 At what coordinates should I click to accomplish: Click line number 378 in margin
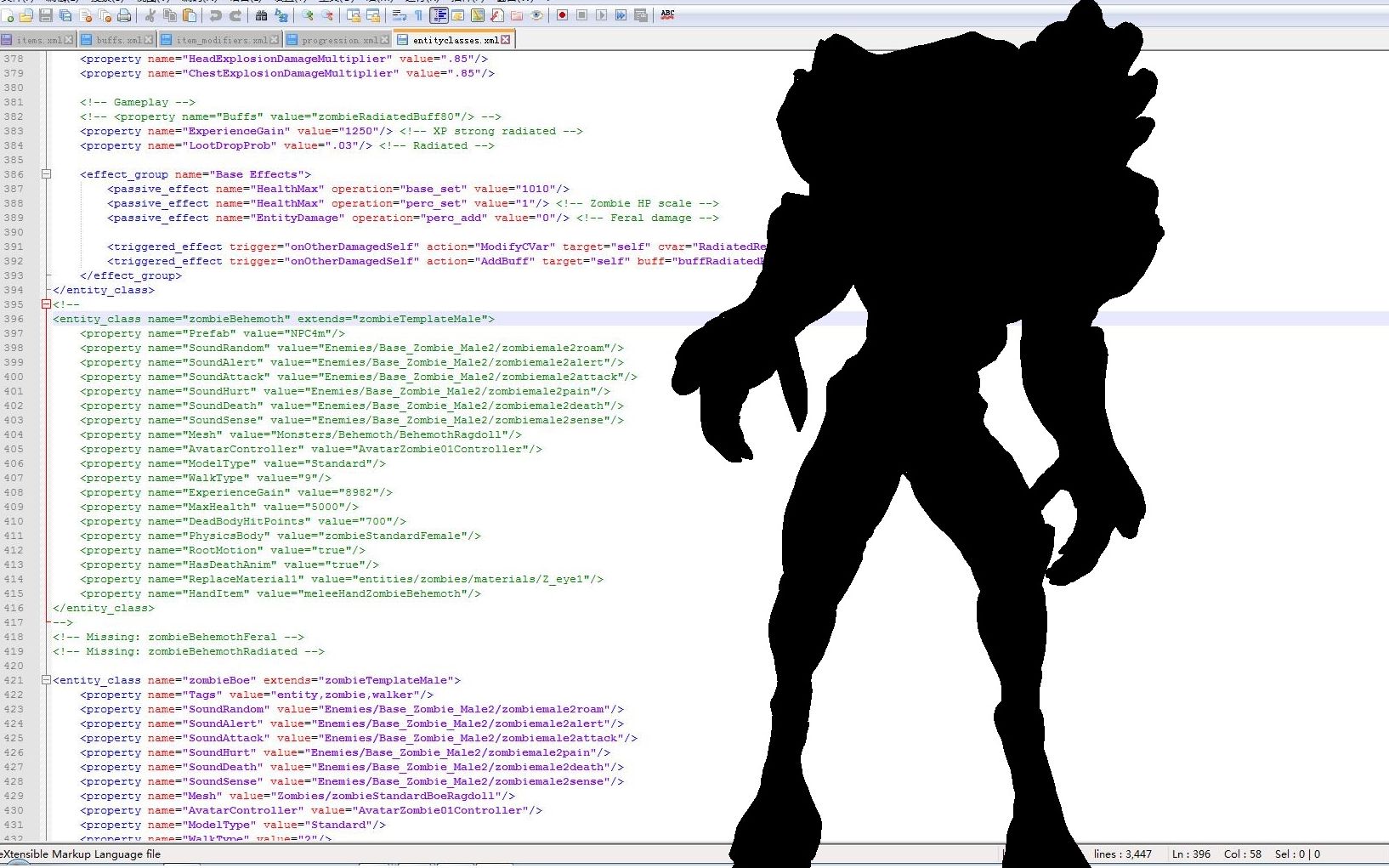pyautogui.click(x=14, y=59)
